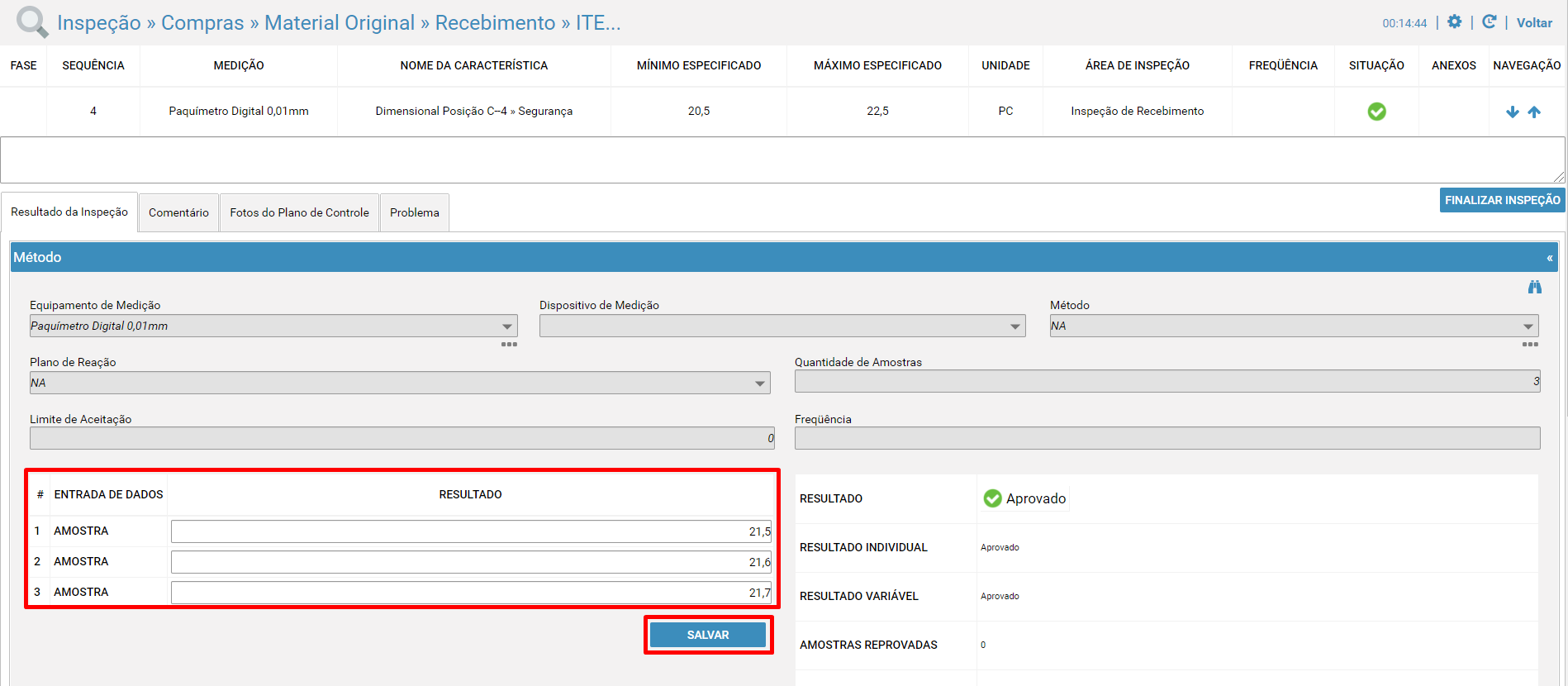Click the RESULTADO INDIVIDUAL label
Viewport: 1568px width, 686px height.
pyautogui.click(x=863, y=547)
